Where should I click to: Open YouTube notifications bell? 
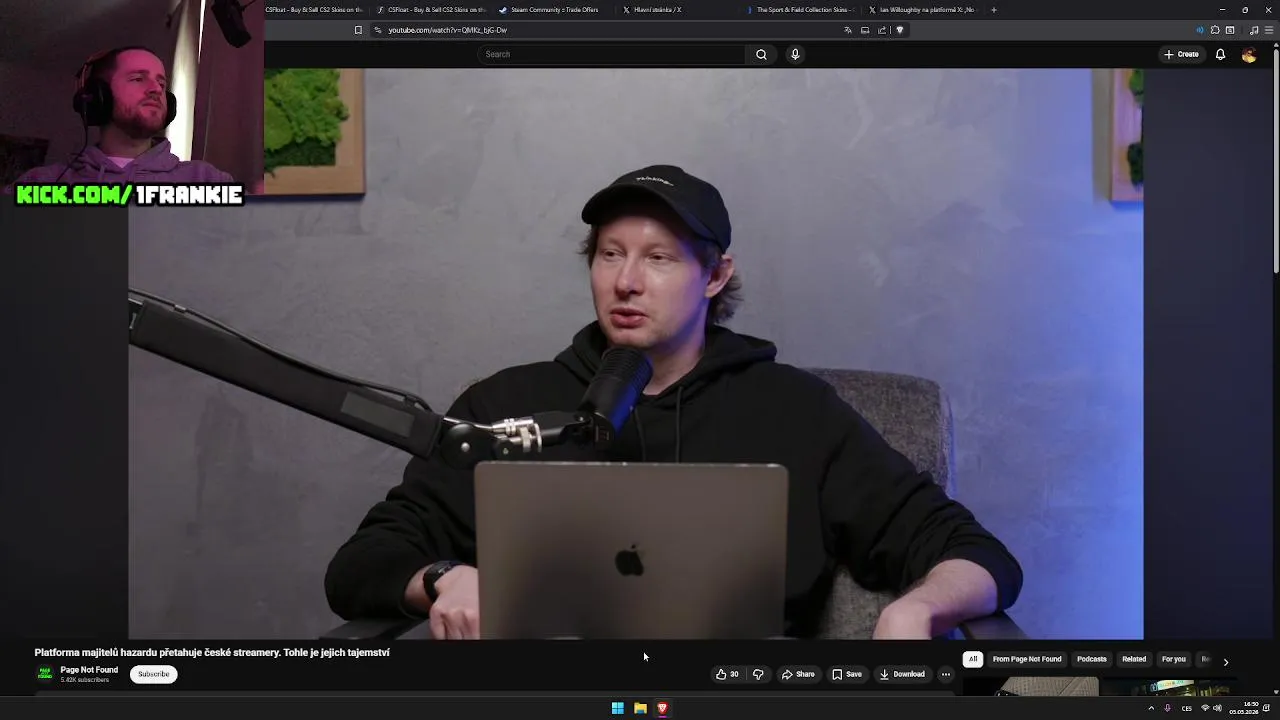coord(1220,54)
